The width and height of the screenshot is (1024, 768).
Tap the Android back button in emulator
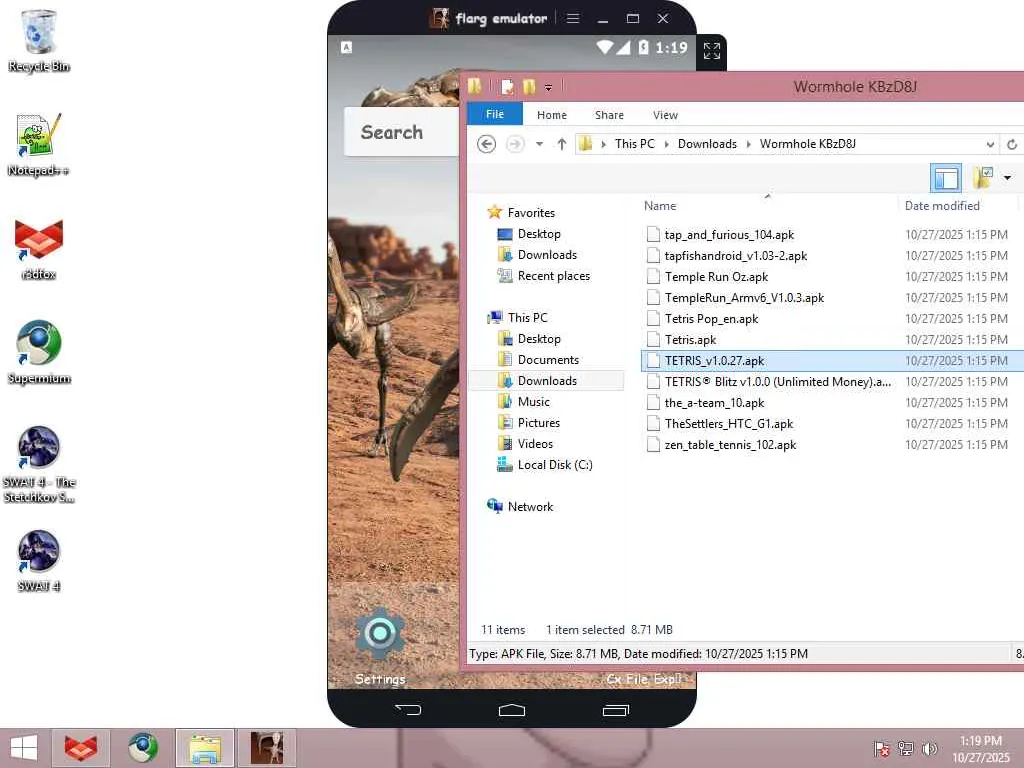click(408, 709)
